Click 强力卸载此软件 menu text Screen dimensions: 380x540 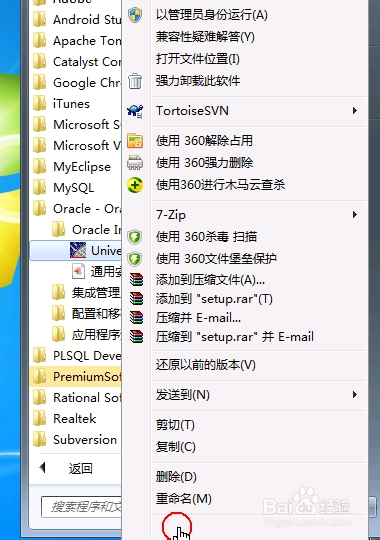click(198, 81)
